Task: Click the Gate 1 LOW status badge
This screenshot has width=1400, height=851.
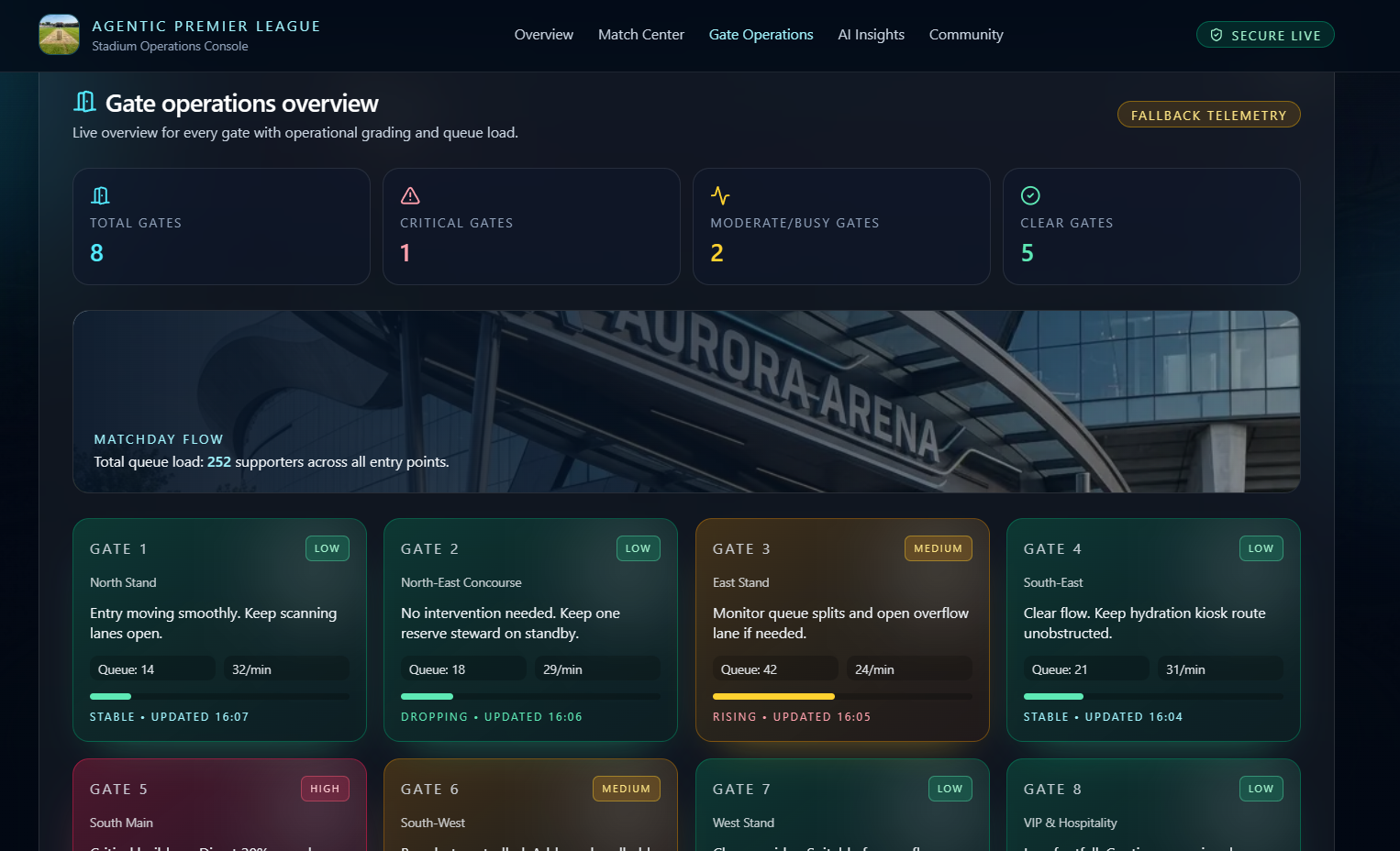Action: point(328,548)
